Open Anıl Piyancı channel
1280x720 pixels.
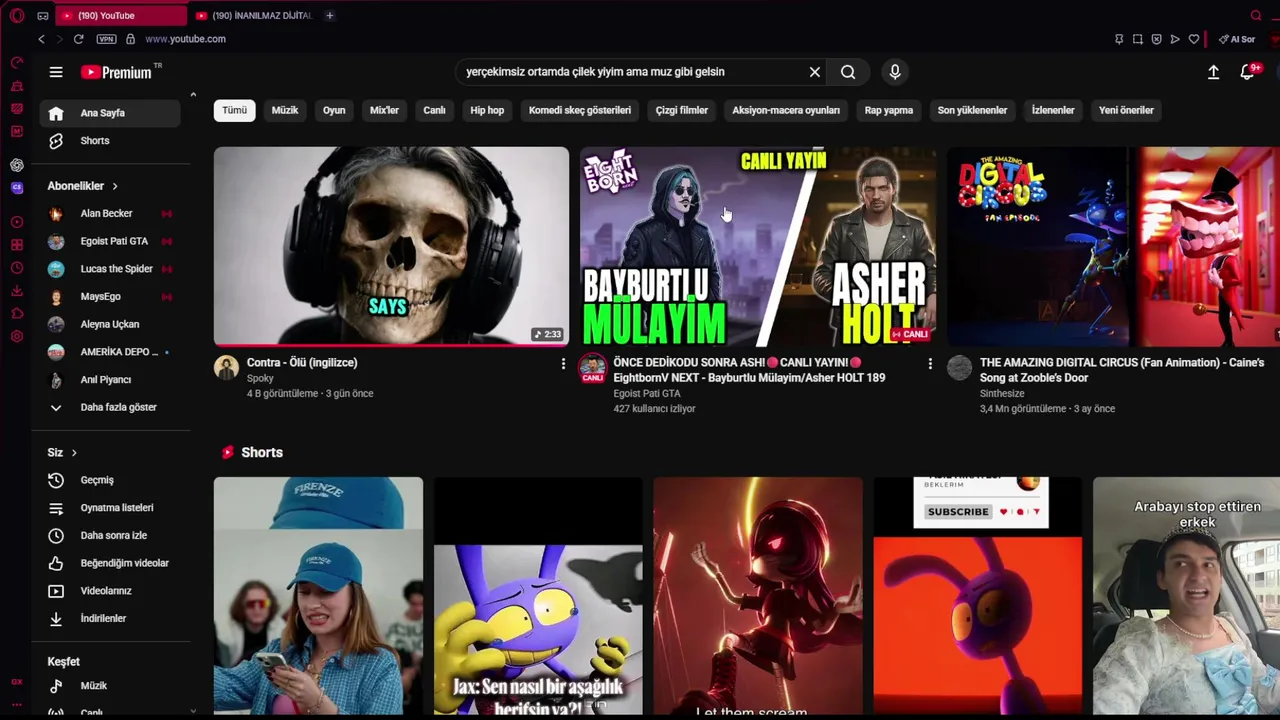click(x=110, y=380)
